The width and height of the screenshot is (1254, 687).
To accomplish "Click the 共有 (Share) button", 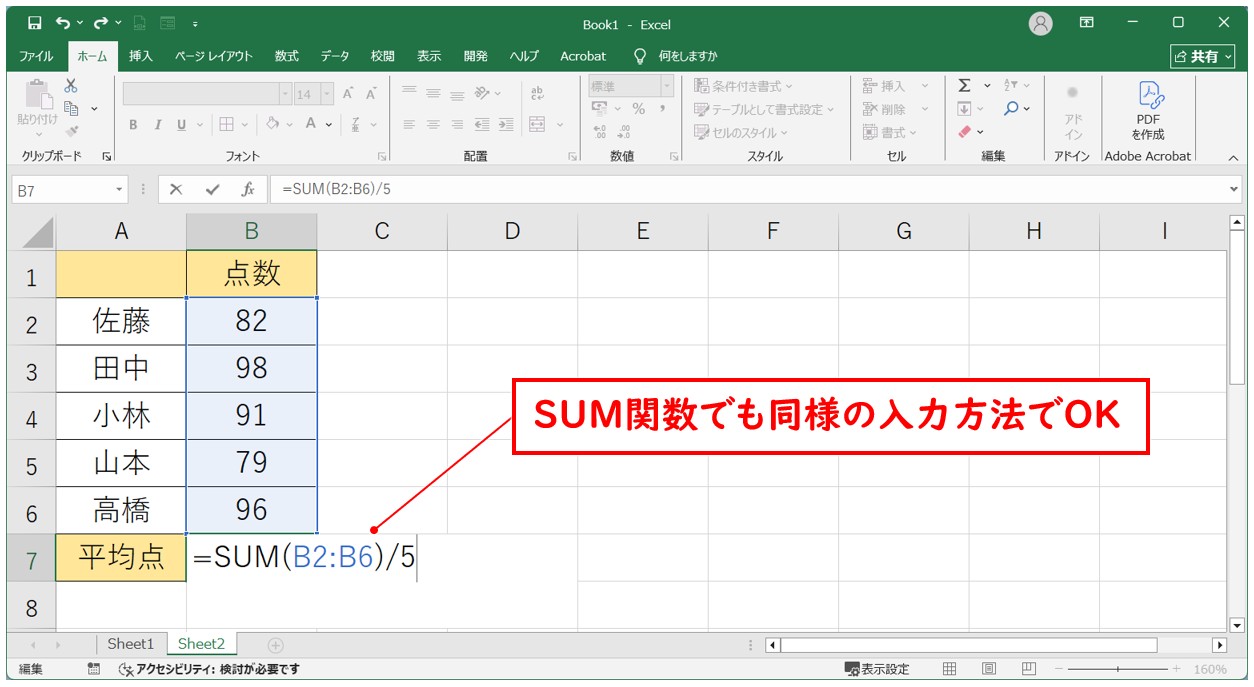I will click(1203, 57).
